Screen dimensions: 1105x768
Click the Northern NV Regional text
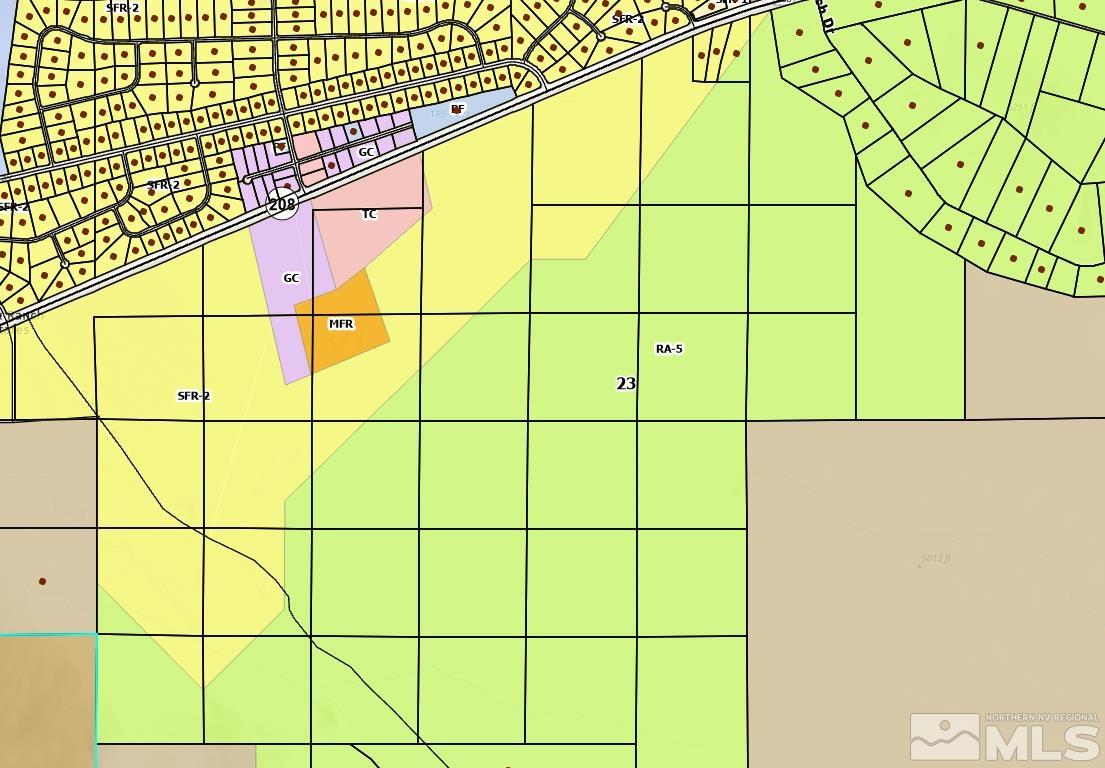(1041, 718)
